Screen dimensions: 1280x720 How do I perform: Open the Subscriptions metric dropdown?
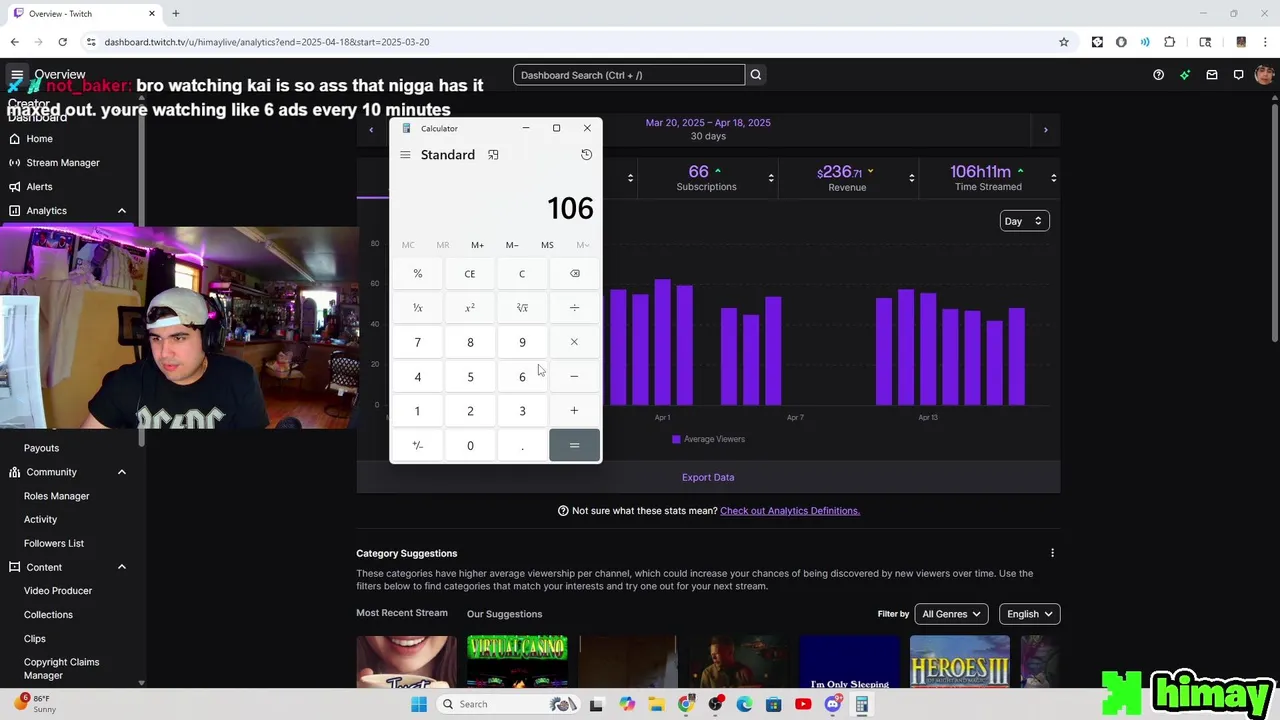[x=771, y=178]
